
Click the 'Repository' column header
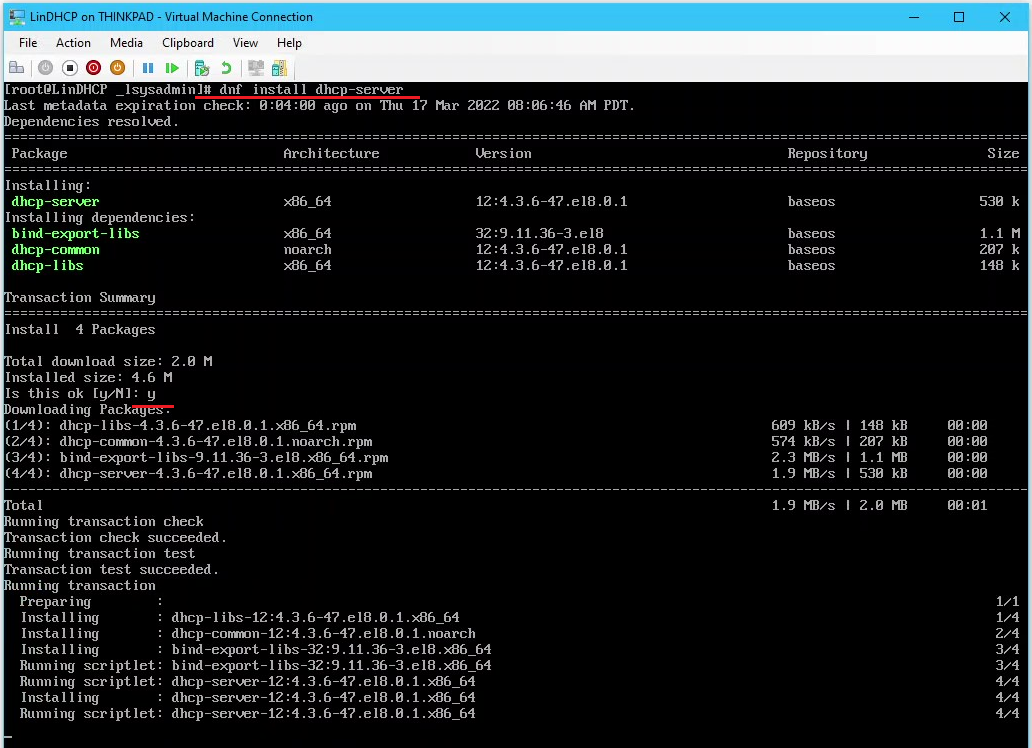coord(827,153)
